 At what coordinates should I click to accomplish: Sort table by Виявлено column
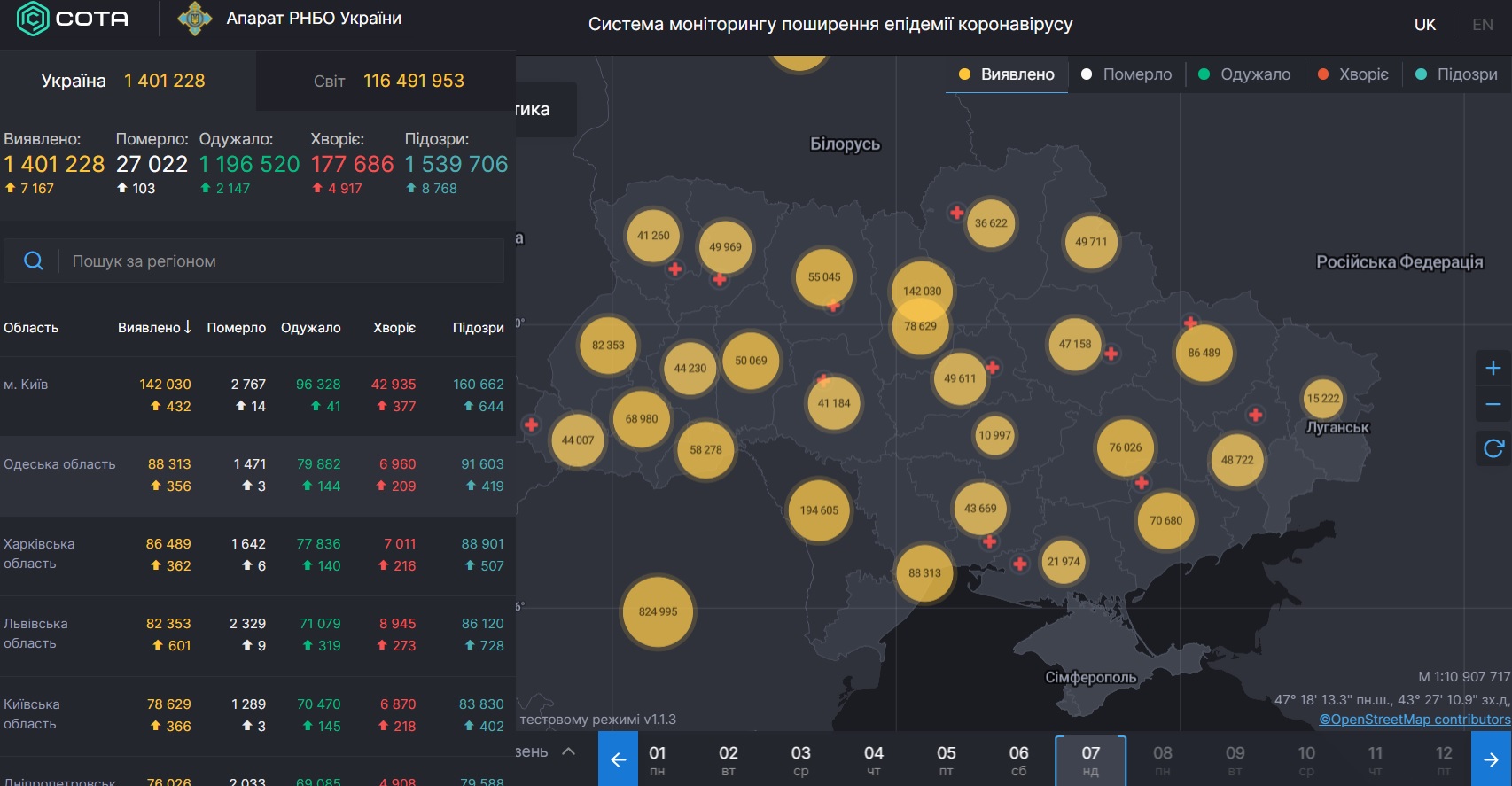click(x=154, y=328)
